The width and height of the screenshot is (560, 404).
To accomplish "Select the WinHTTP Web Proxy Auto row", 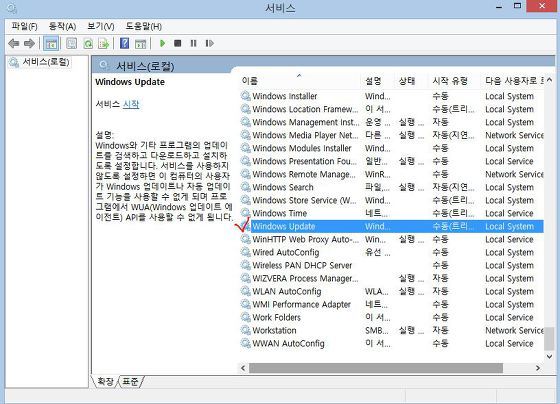I will (x=392, y=239).
